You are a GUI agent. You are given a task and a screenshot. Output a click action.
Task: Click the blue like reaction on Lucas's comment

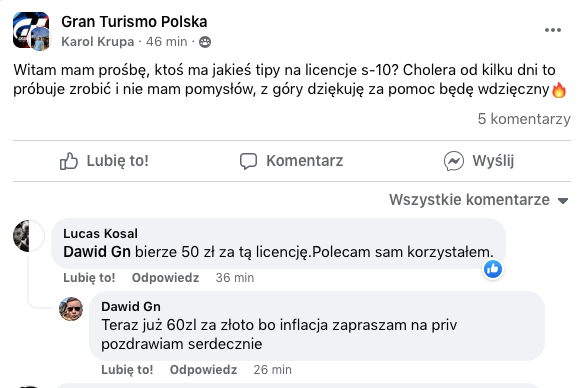[493, 269]
